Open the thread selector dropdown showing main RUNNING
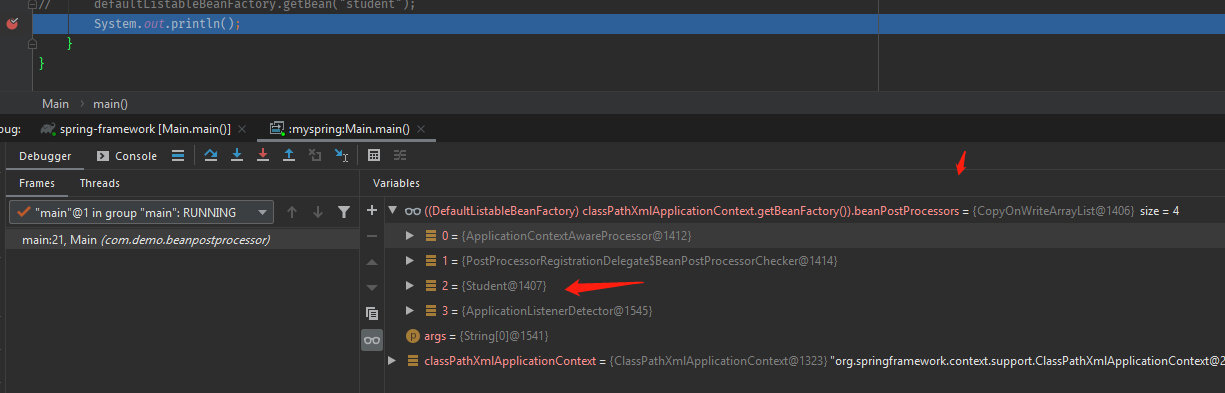Screen dimensions: 1225x393 tap(141, 212)
